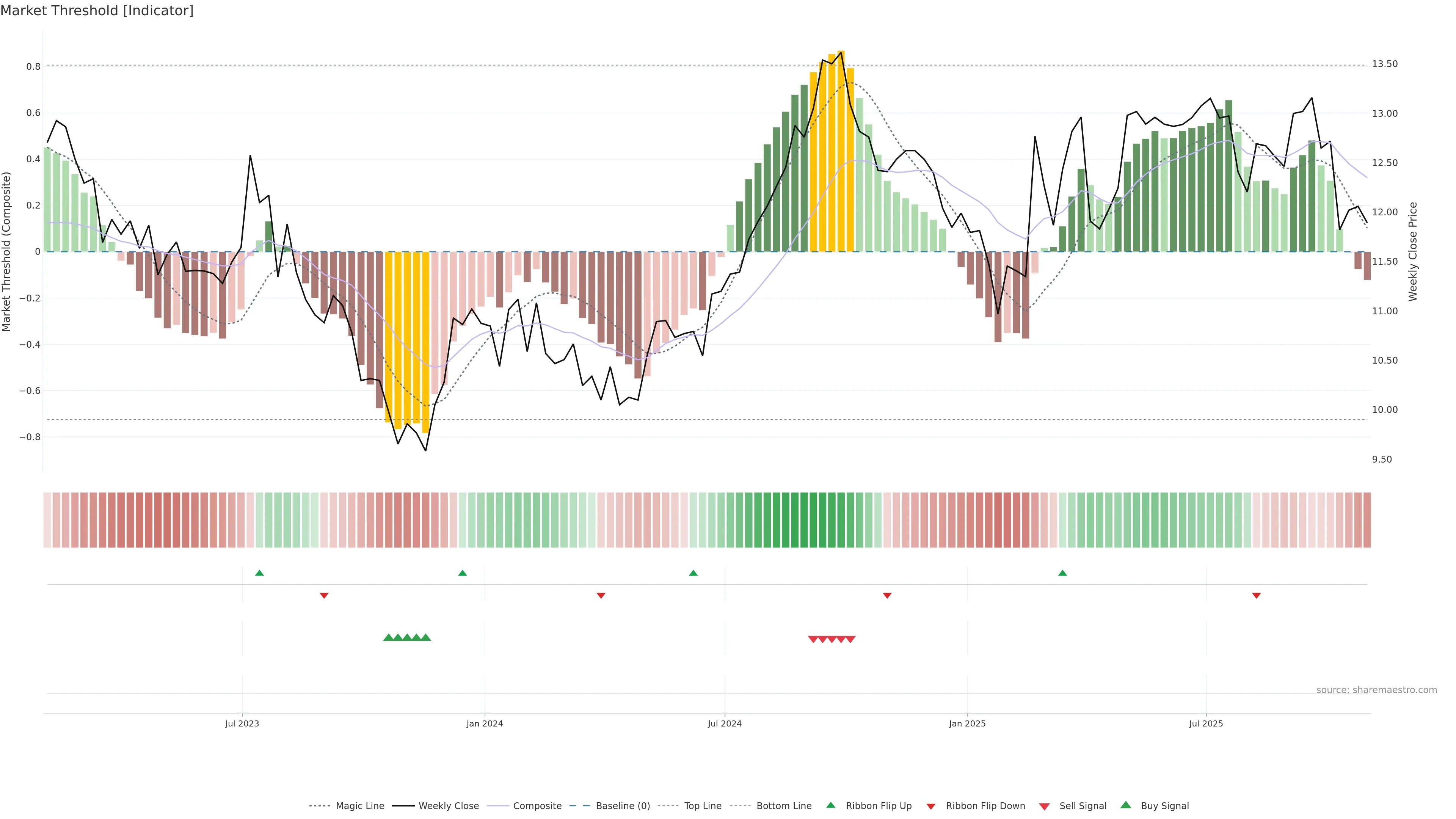Click the Ribbon Flip Down legend triangle icon
Image resolution: width=1456 pixels, height=819 pixels.
pyautogui.click(x=931, y=806)
